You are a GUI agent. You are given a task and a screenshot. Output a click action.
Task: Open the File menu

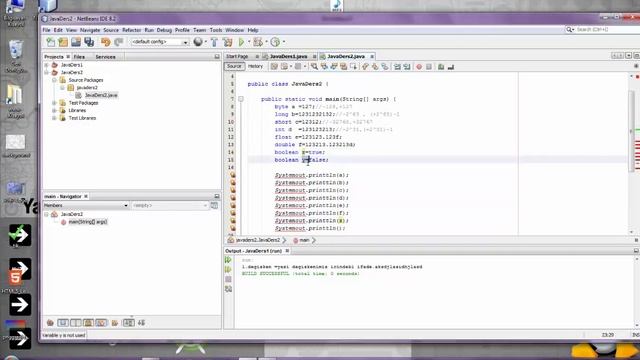pos(47,30)
